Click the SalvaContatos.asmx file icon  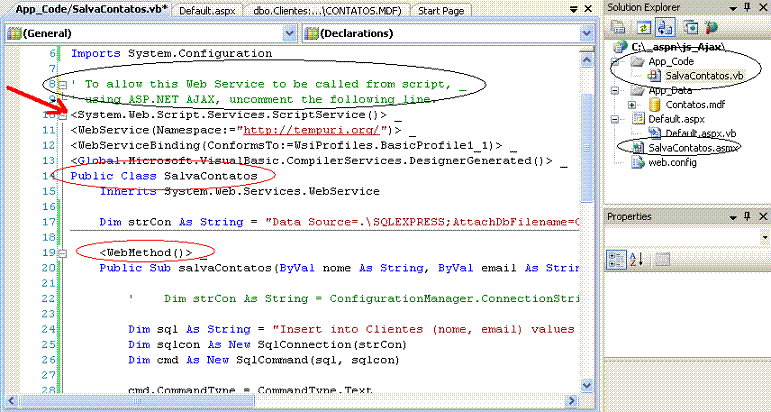(x=638, y=147)
